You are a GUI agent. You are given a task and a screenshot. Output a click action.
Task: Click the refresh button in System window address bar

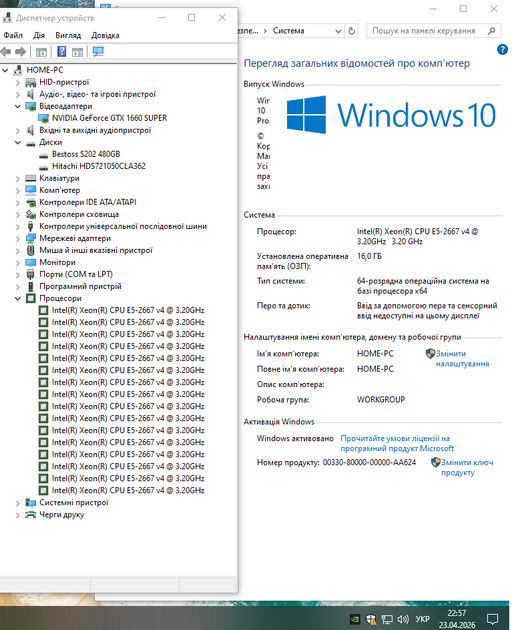pos(352,31)
